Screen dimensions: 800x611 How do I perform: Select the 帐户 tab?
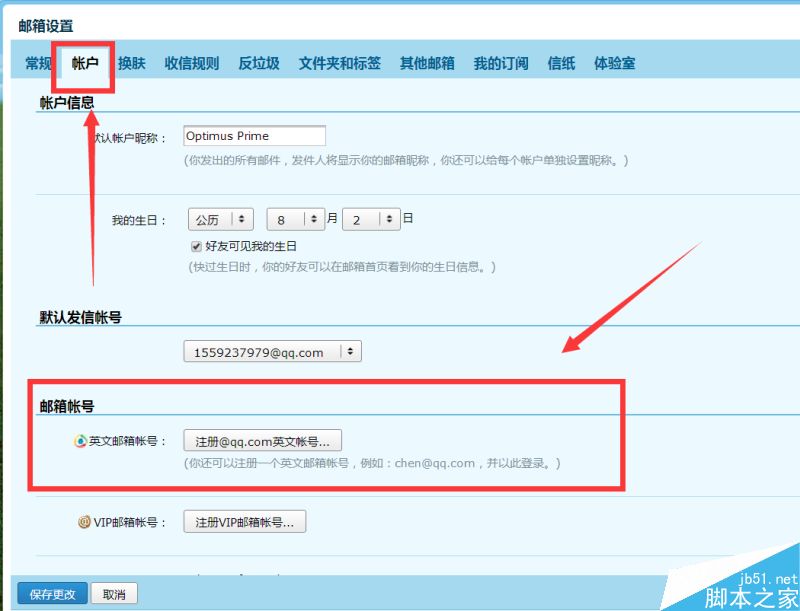85,63
